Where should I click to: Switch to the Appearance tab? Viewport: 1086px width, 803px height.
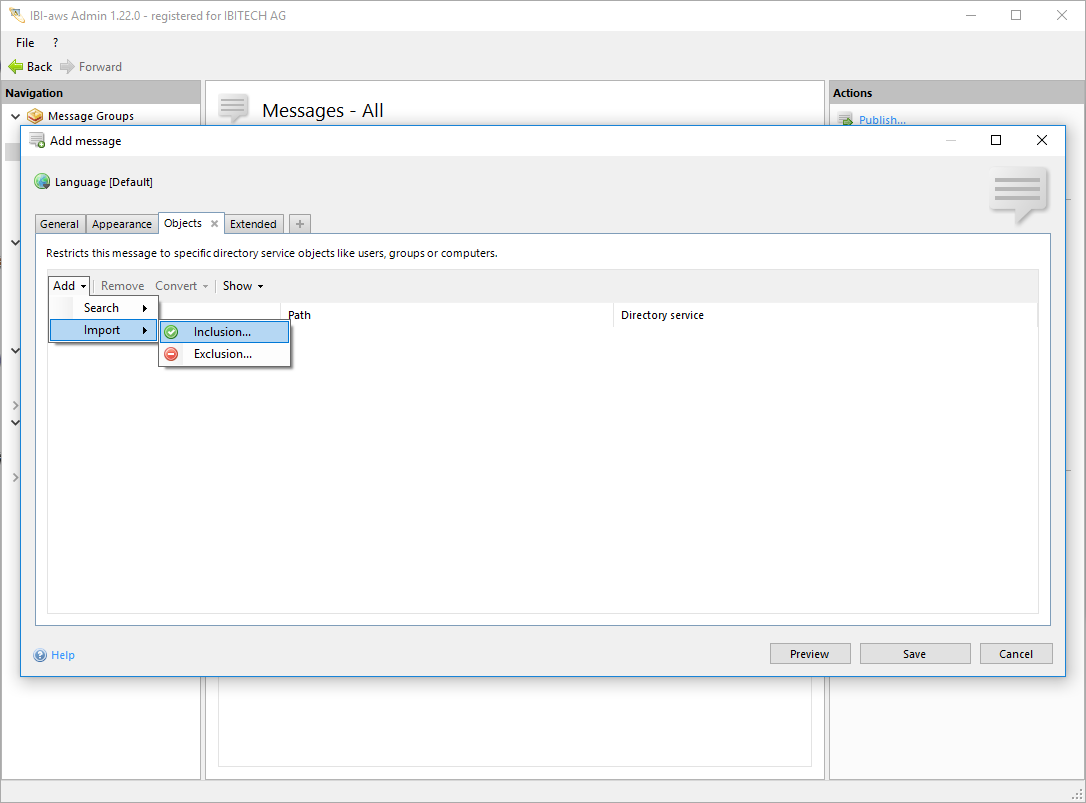click(x=122, y=224)
